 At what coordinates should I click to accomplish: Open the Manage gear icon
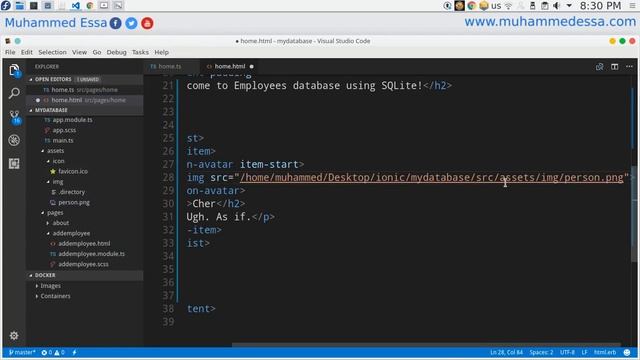(14, 336)
